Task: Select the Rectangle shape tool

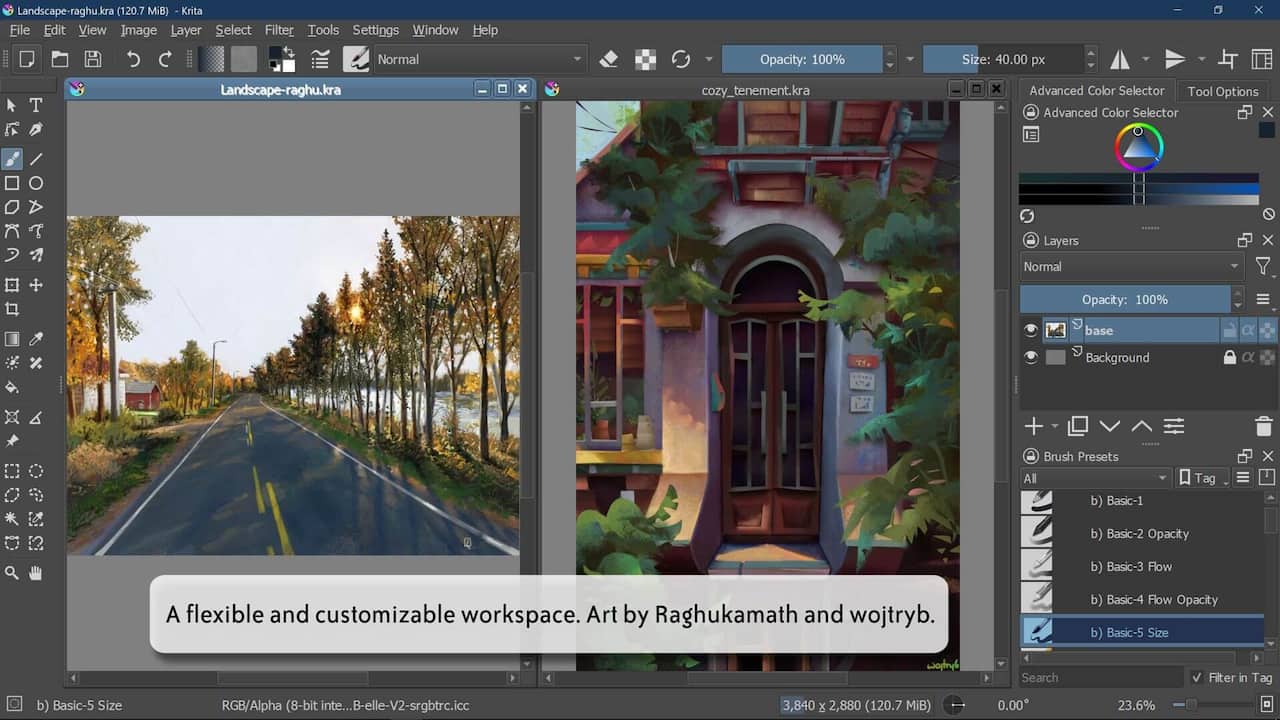Action: coord(12,183)
